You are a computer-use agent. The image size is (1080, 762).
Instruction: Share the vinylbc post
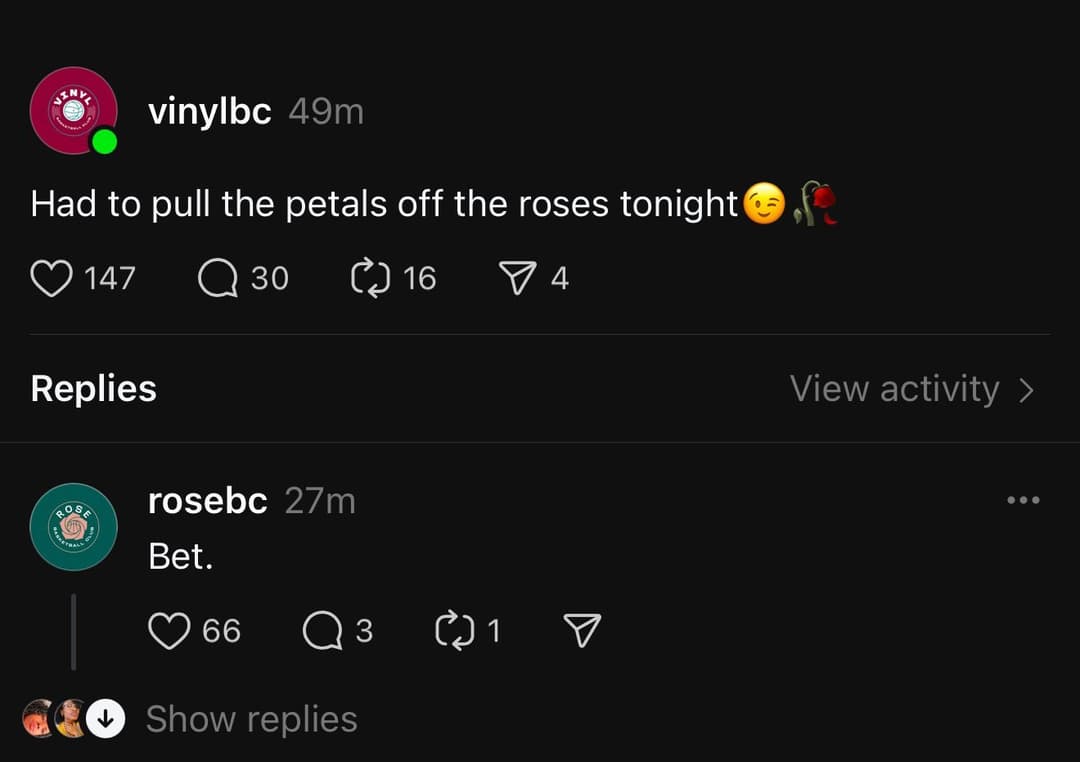[x=517, y=278]
